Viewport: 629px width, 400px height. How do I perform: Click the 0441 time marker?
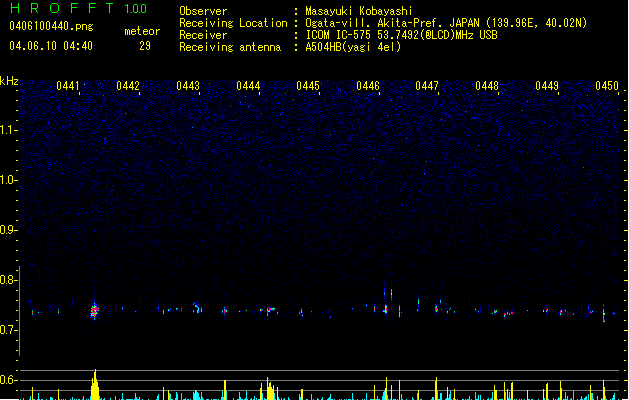(x=68, y=86)
